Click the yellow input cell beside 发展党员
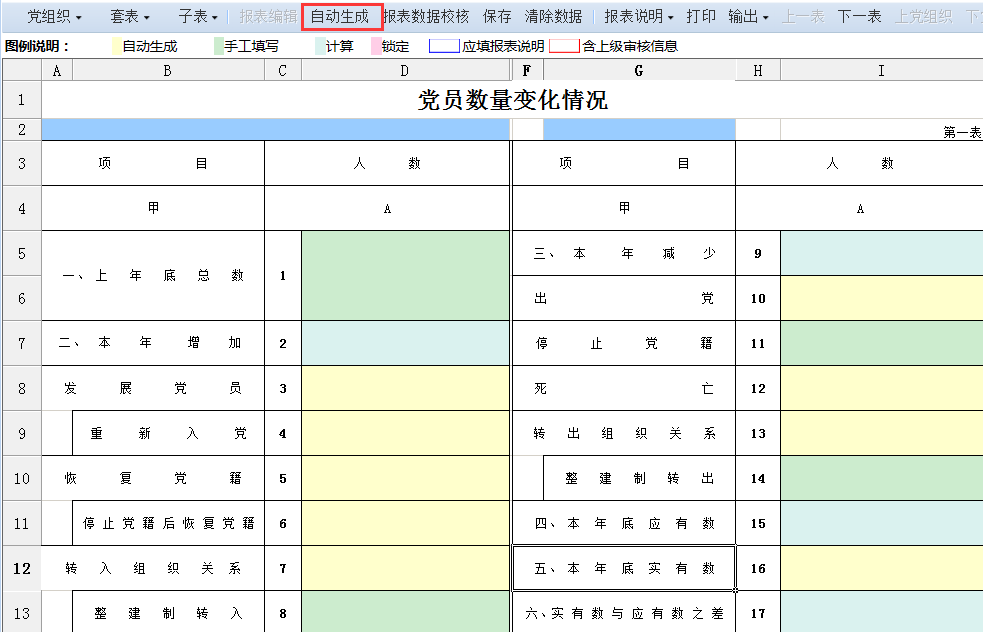The image size is (983, 632). coord(404,388)
